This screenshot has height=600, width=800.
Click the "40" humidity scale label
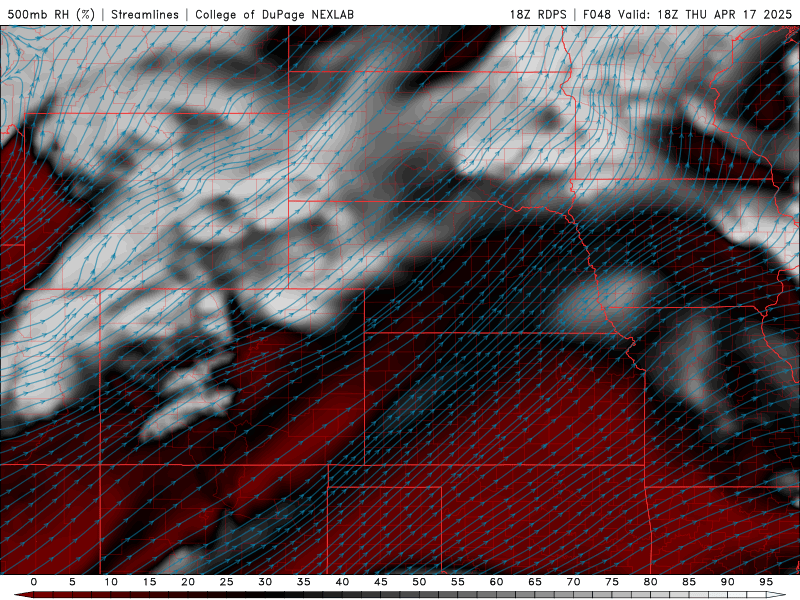pos(342,582)
